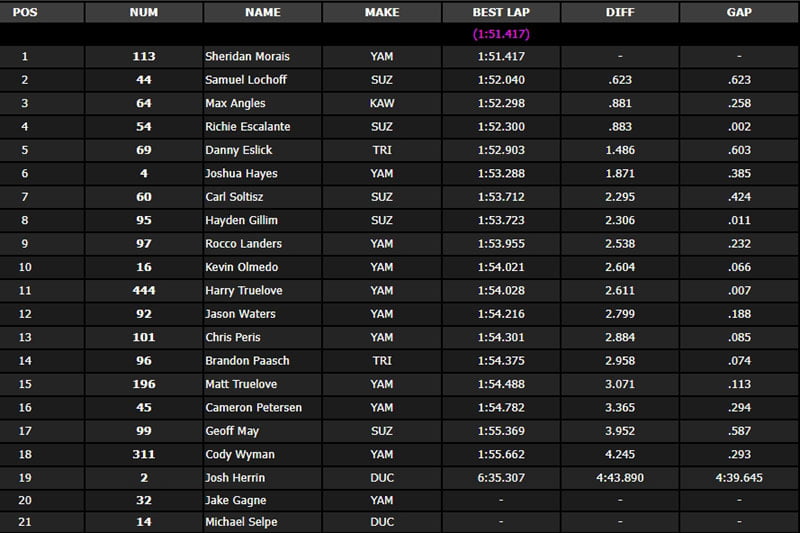Screen dimensions: 800x533
Task: Click the magenta (1:51.417) fastest lap time
Action: pos(500,34)
